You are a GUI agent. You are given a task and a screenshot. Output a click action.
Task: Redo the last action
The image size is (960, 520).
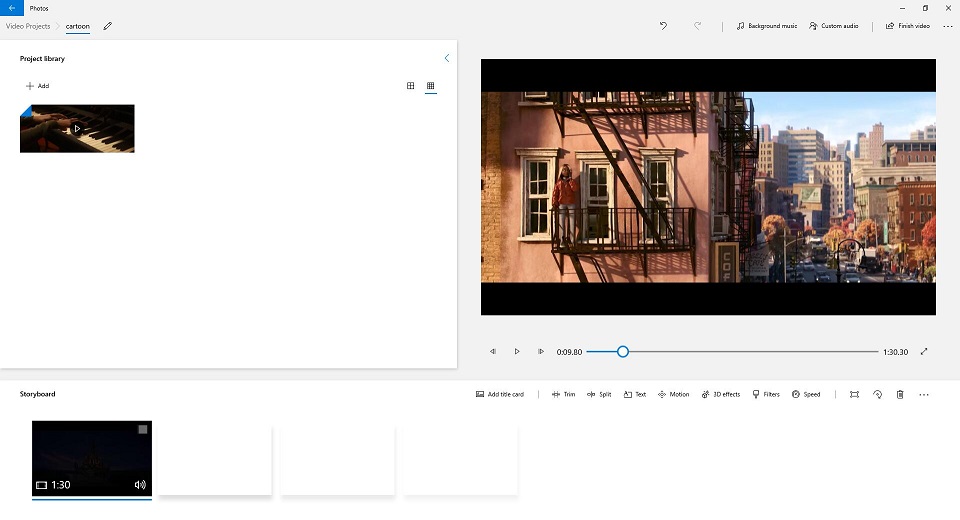697,26
